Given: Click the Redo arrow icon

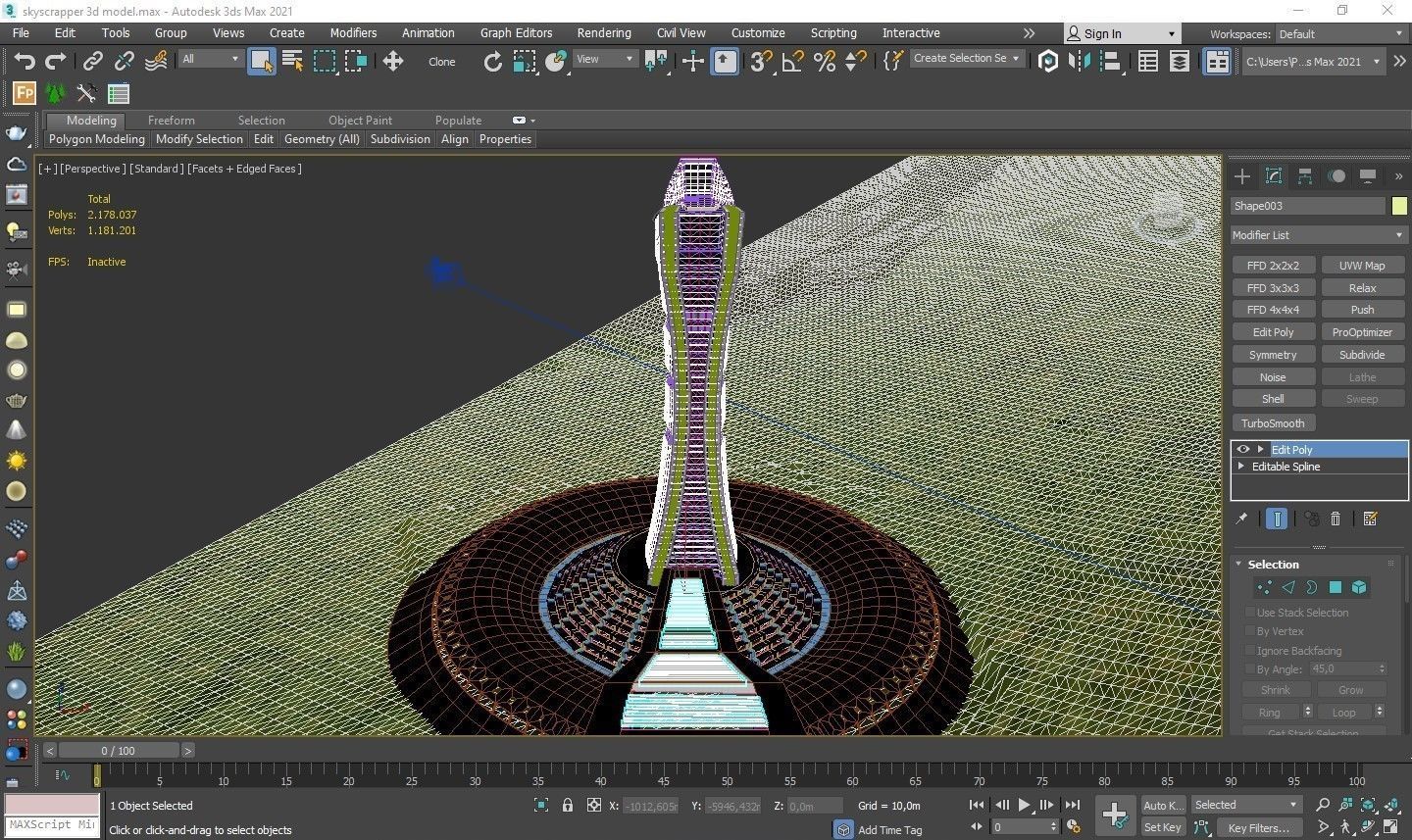Looking at the screenshot, I should click(x=56, y=62).
